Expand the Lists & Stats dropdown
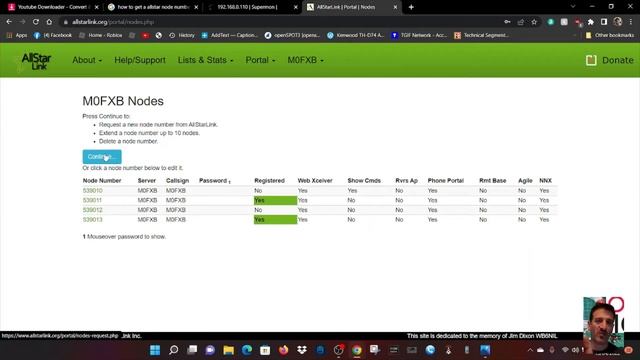 point(206,60)
